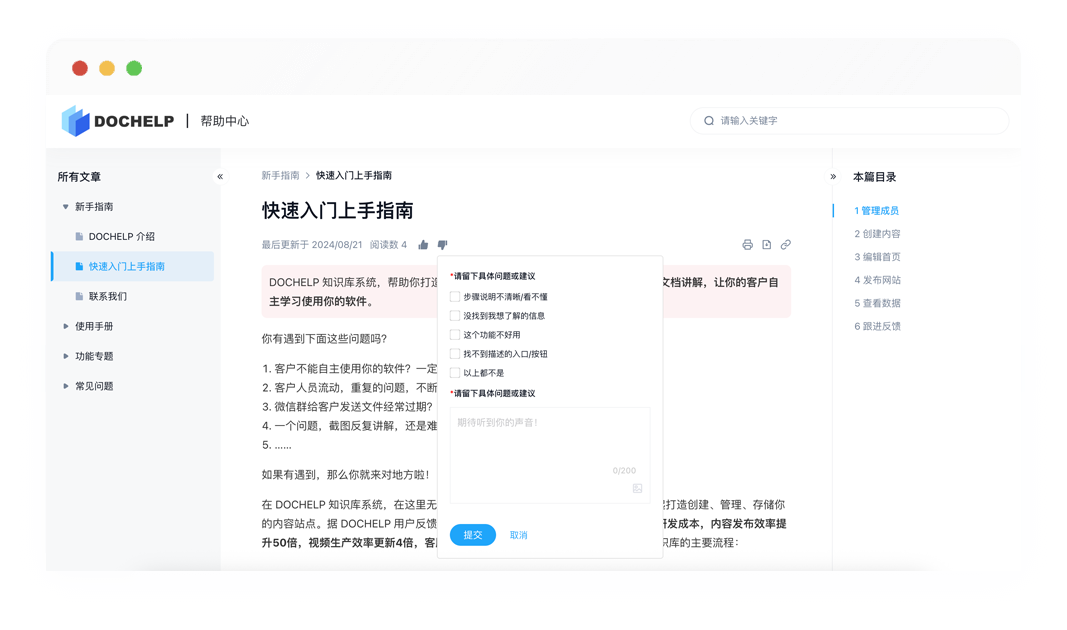The image size is (1067, 630).
Task: Collapse the 本篇目录 outline panel
Action: 833,177
